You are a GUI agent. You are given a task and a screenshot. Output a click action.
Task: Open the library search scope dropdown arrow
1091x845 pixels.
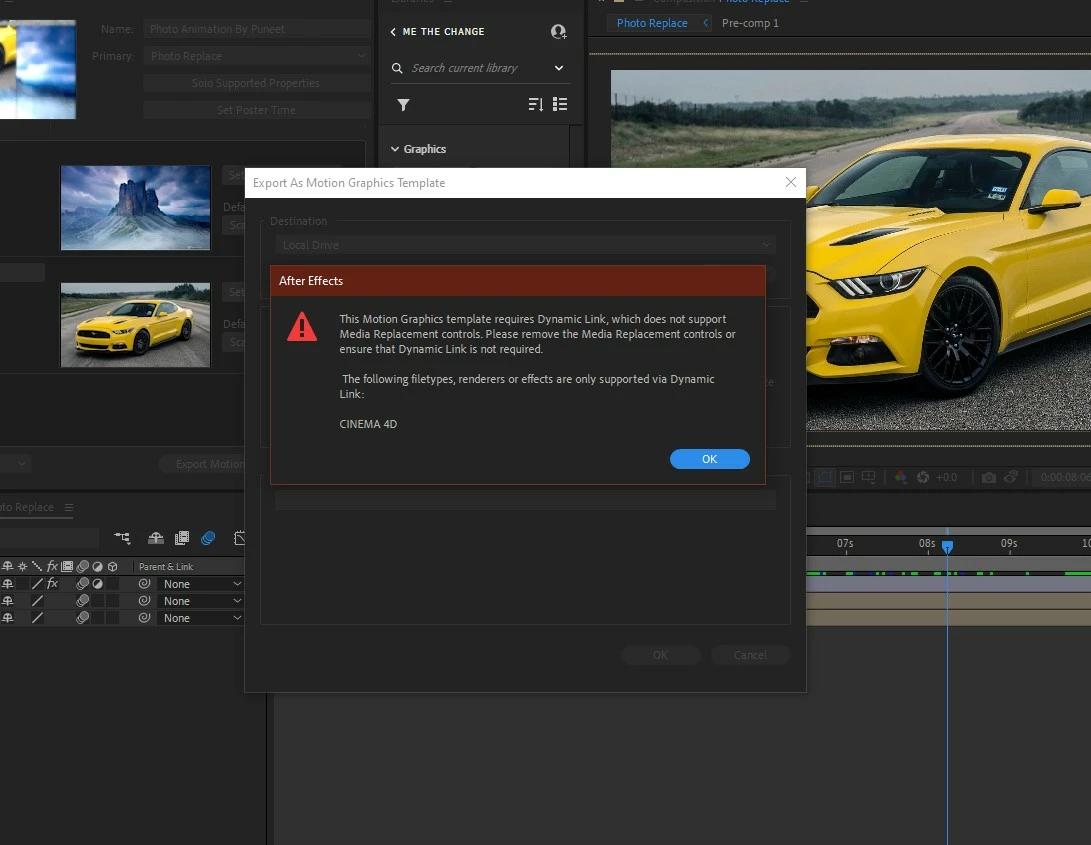coord(559,68)
